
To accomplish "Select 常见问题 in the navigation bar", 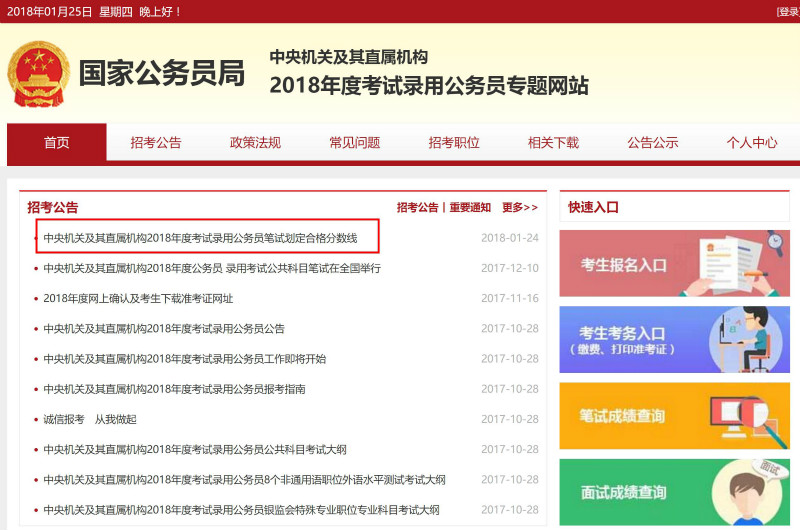I will coord(355,142).
